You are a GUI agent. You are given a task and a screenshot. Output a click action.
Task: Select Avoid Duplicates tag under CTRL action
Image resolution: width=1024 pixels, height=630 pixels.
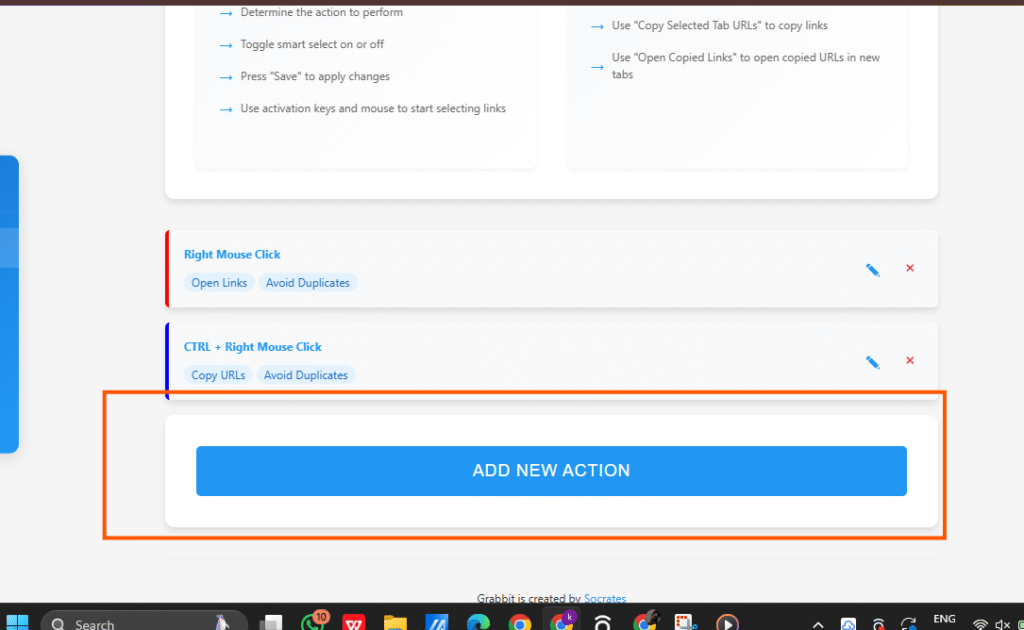pyautogui.click(x=306, y=375)
